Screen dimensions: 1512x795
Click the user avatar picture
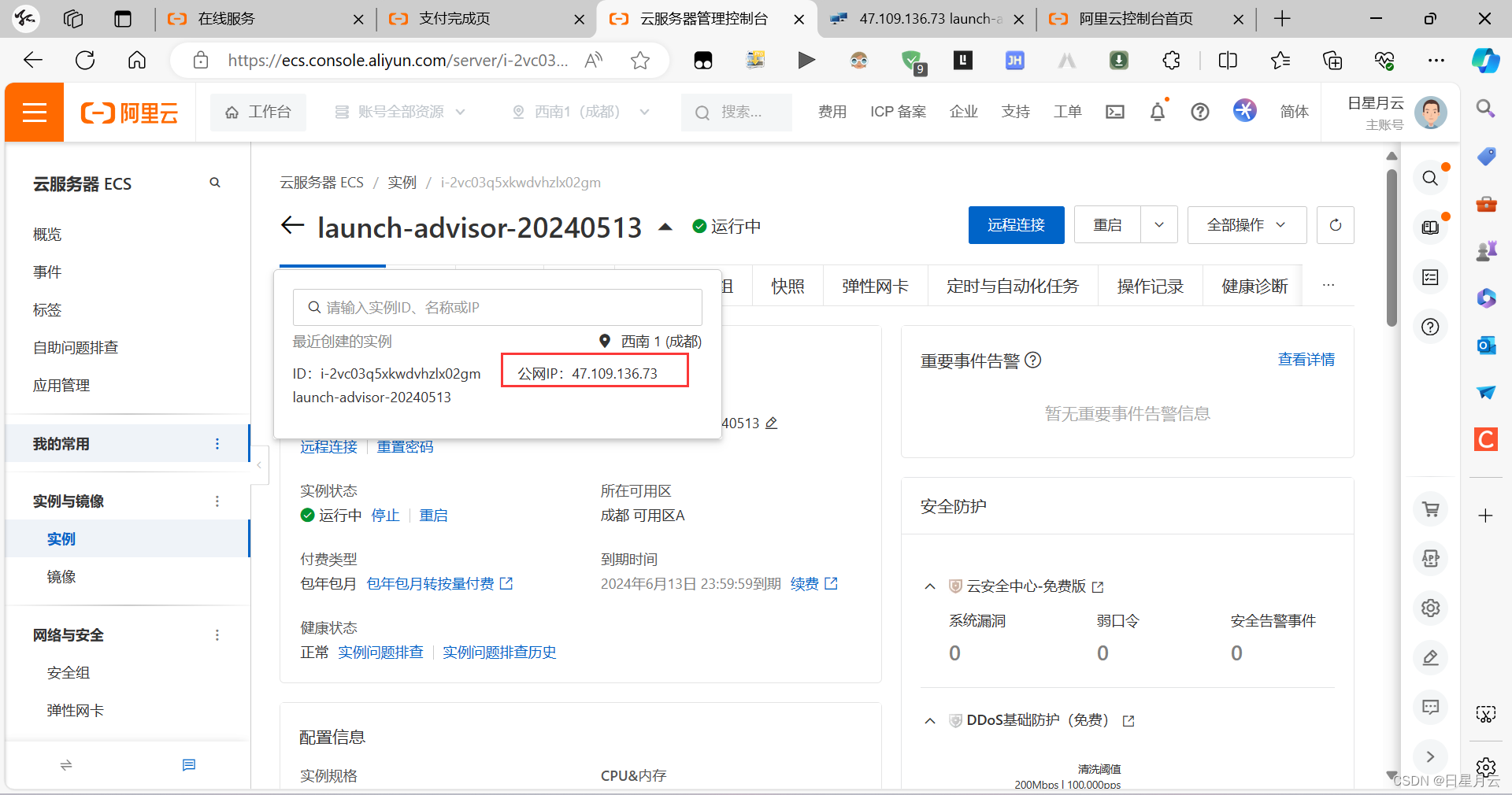tap(1431, 113)
